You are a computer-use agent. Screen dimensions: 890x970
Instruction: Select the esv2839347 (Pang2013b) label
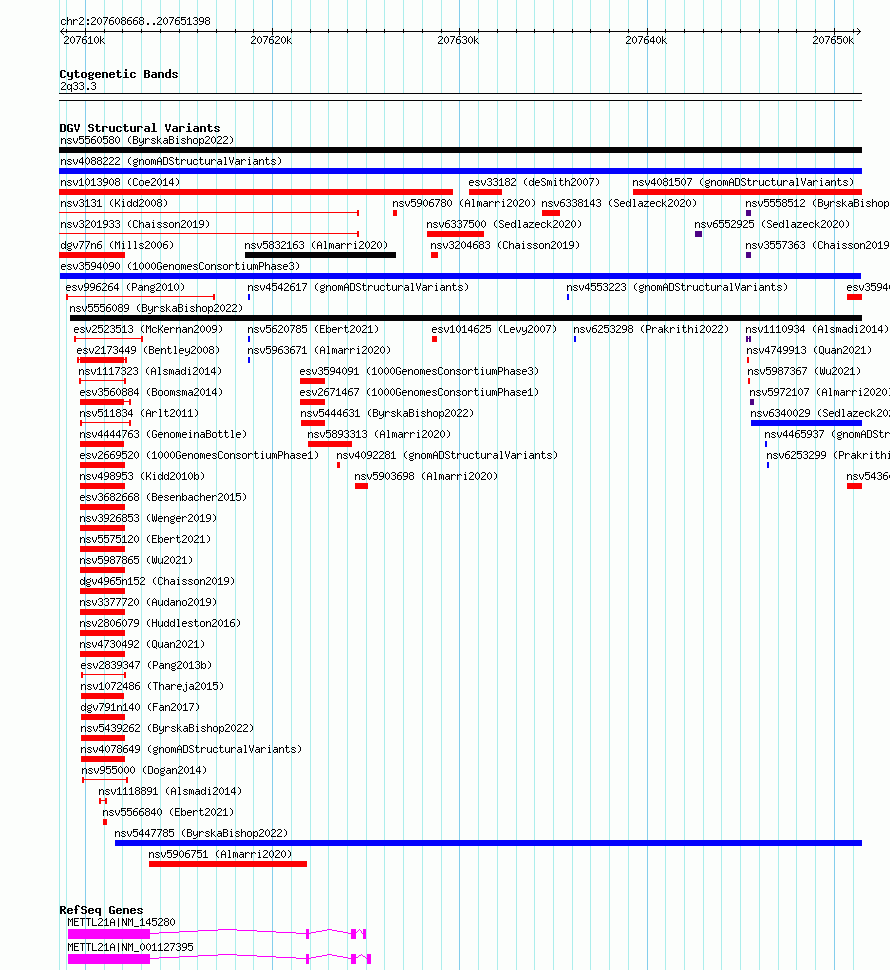(x=147, y=666)
